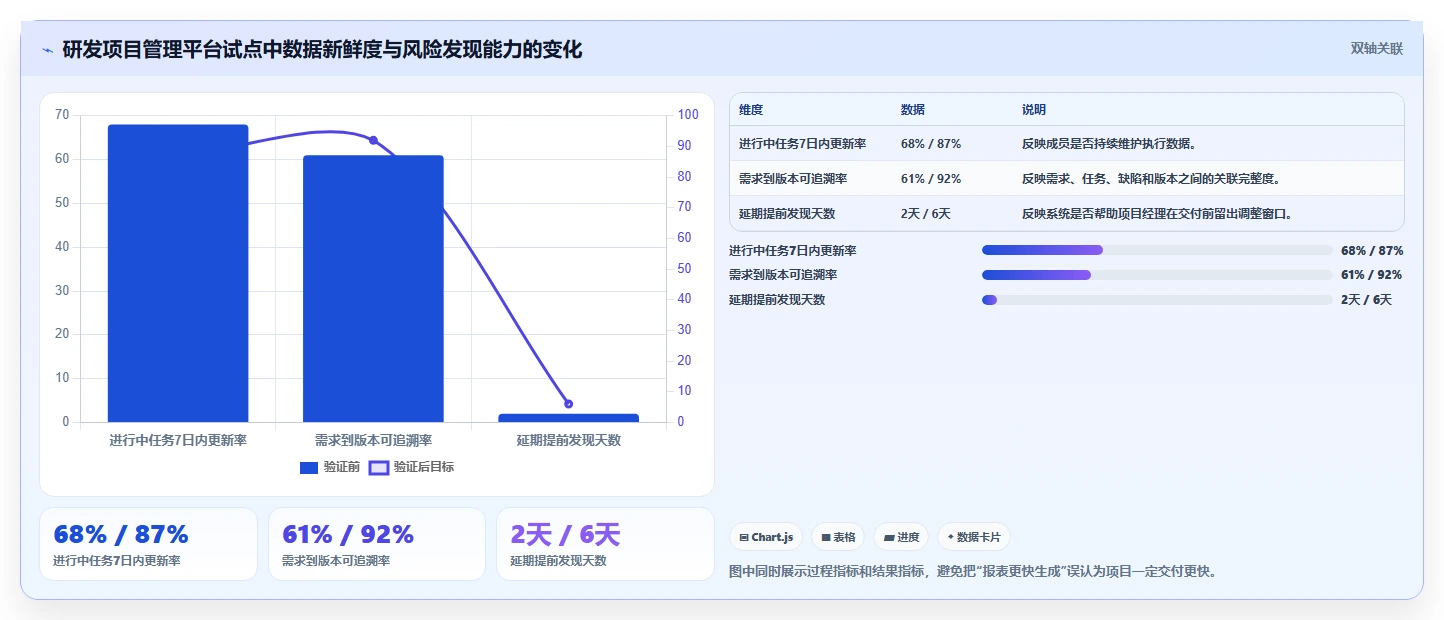1444x620 pixels.
Task: Click the text 反映成员是否持续维护执行数据。
Action: click(1109, 144)
